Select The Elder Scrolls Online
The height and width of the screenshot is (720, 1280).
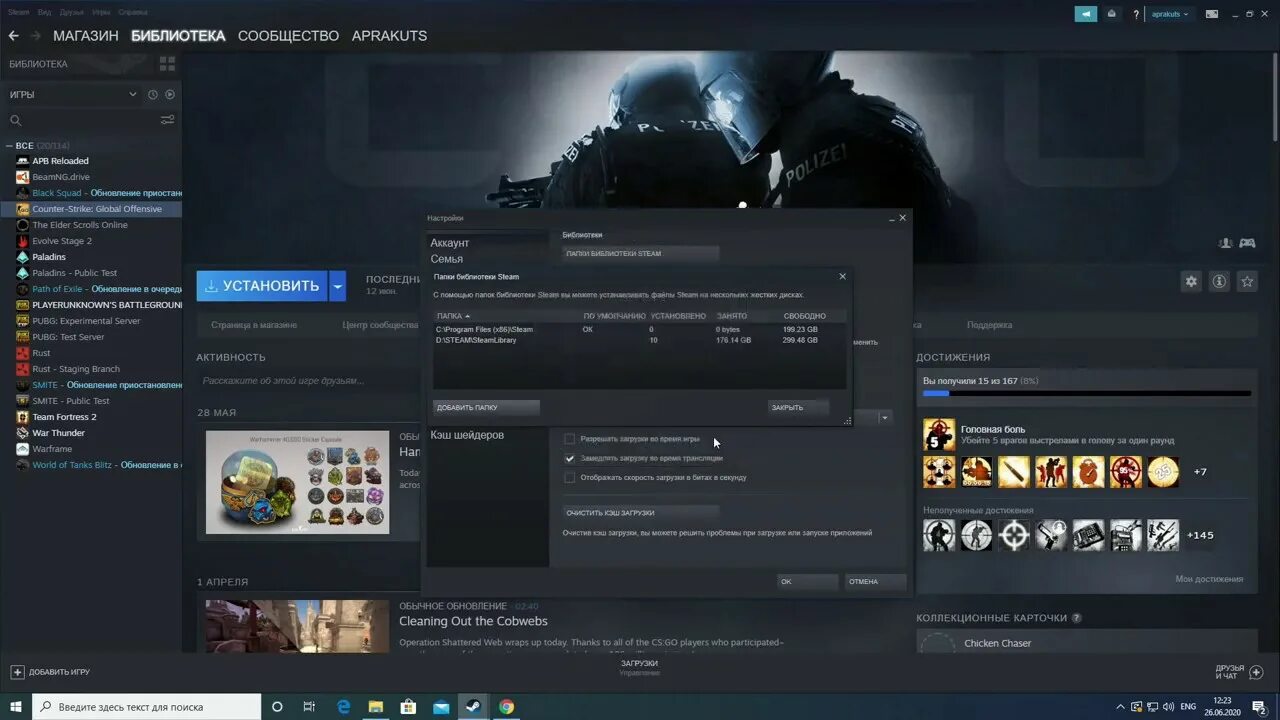80,225
